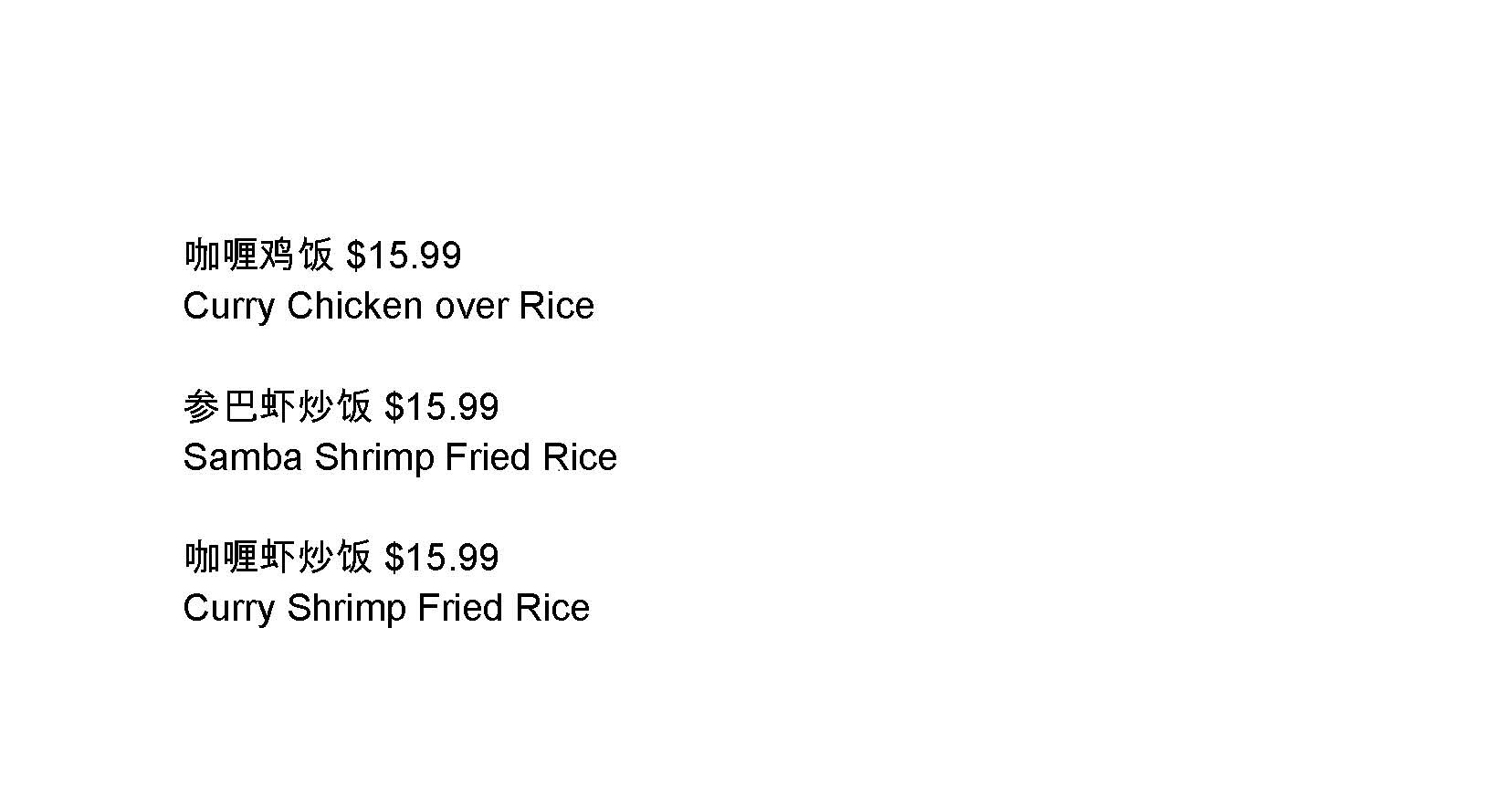Click the Curry Shrimp Fried Rice line

386,608
